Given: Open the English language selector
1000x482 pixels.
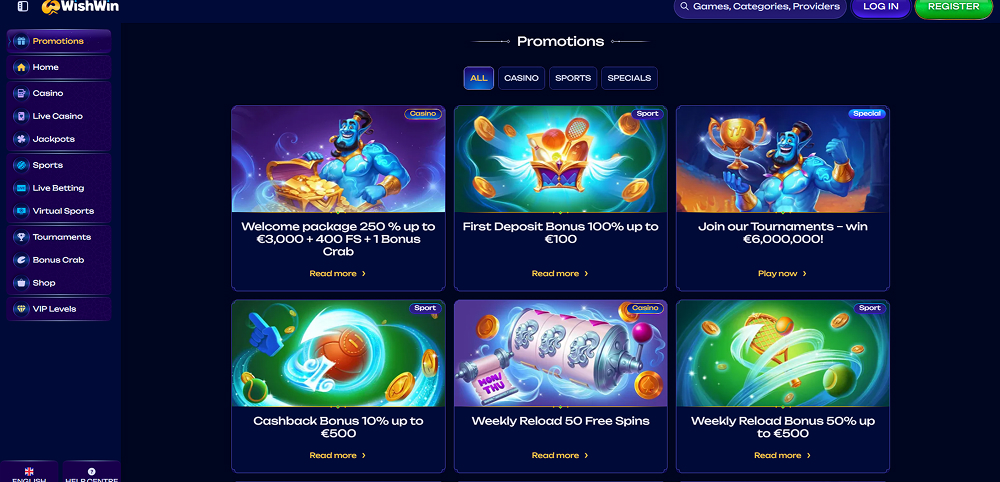Looking at the screenshot, I should click(x=29, y=472).
